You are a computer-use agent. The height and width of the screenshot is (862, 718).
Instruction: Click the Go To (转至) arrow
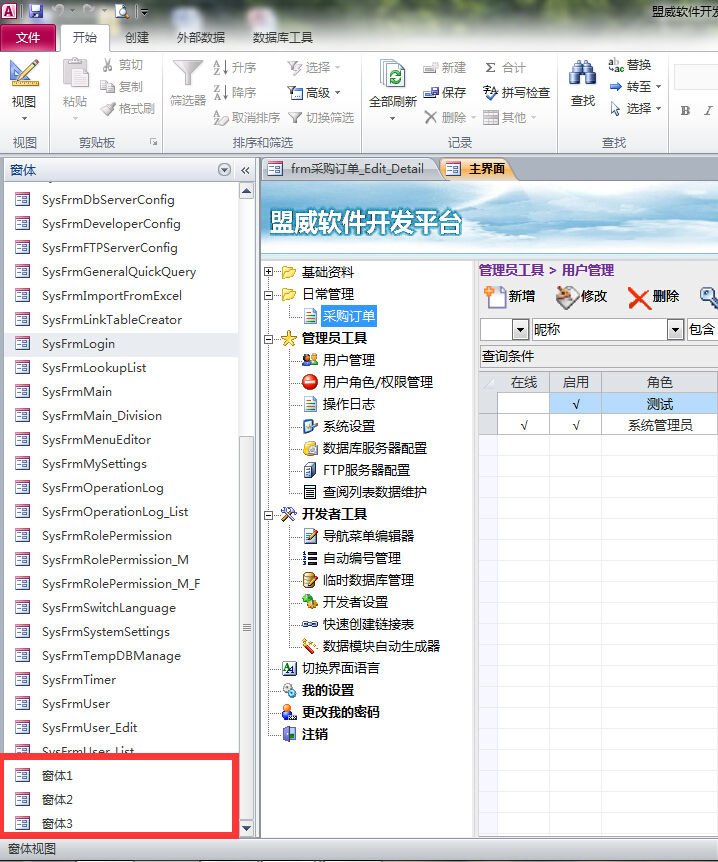pyautogui.click(x=616, y=86)
